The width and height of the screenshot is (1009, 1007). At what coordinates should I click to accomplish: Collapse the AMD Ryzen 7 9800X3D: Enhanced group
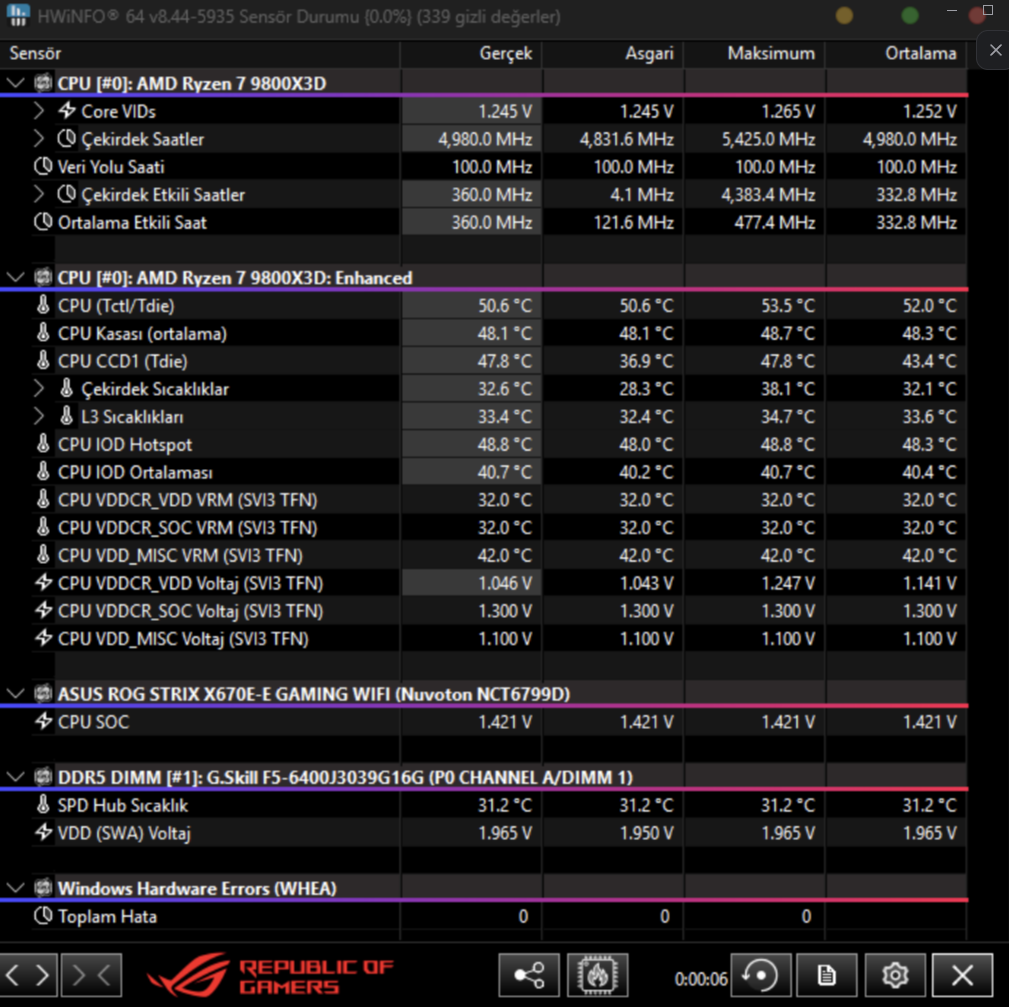click(x=15, y=277)
